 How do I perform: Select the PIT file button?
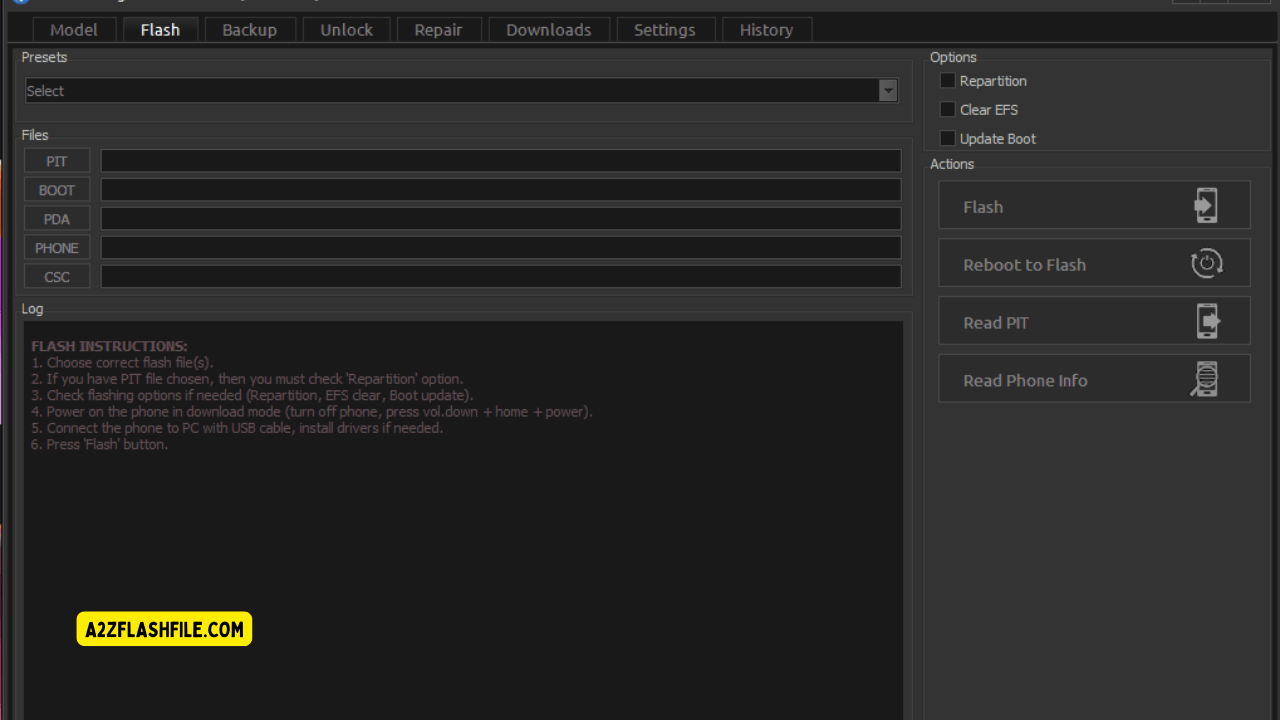click(x=56, y=160)
